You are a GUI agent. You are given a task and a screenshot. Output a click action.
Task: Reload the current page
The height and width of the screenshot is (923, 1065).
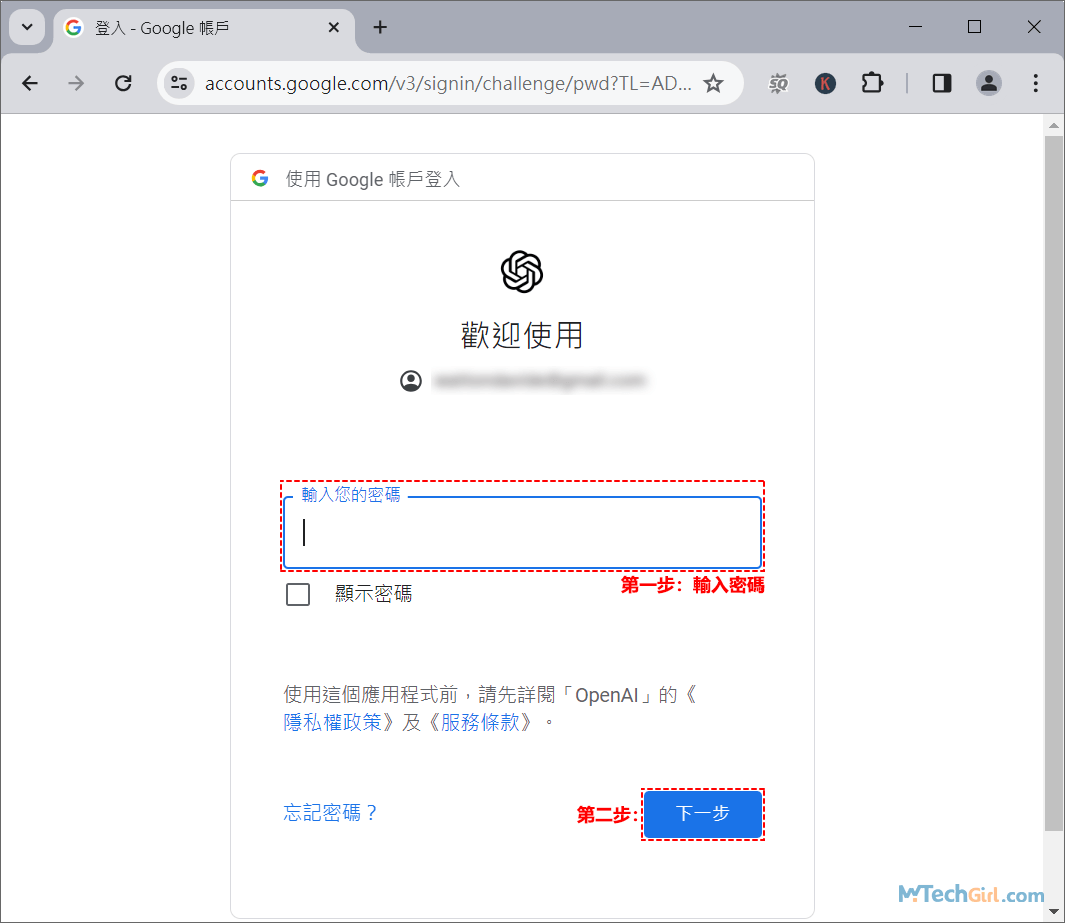[x=123, y=83]
